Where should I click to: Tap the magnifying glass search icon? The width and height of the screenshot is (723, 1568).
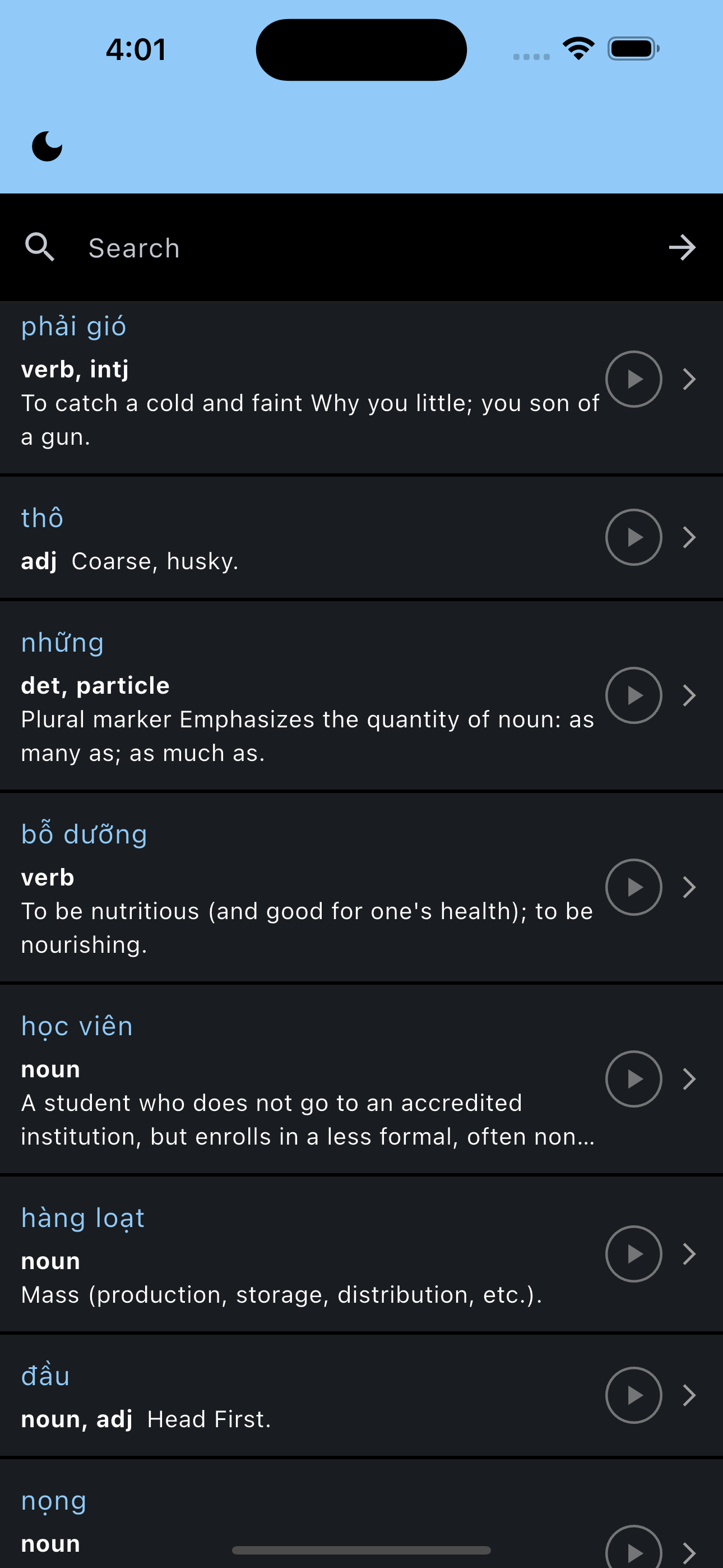coord(40,247)
